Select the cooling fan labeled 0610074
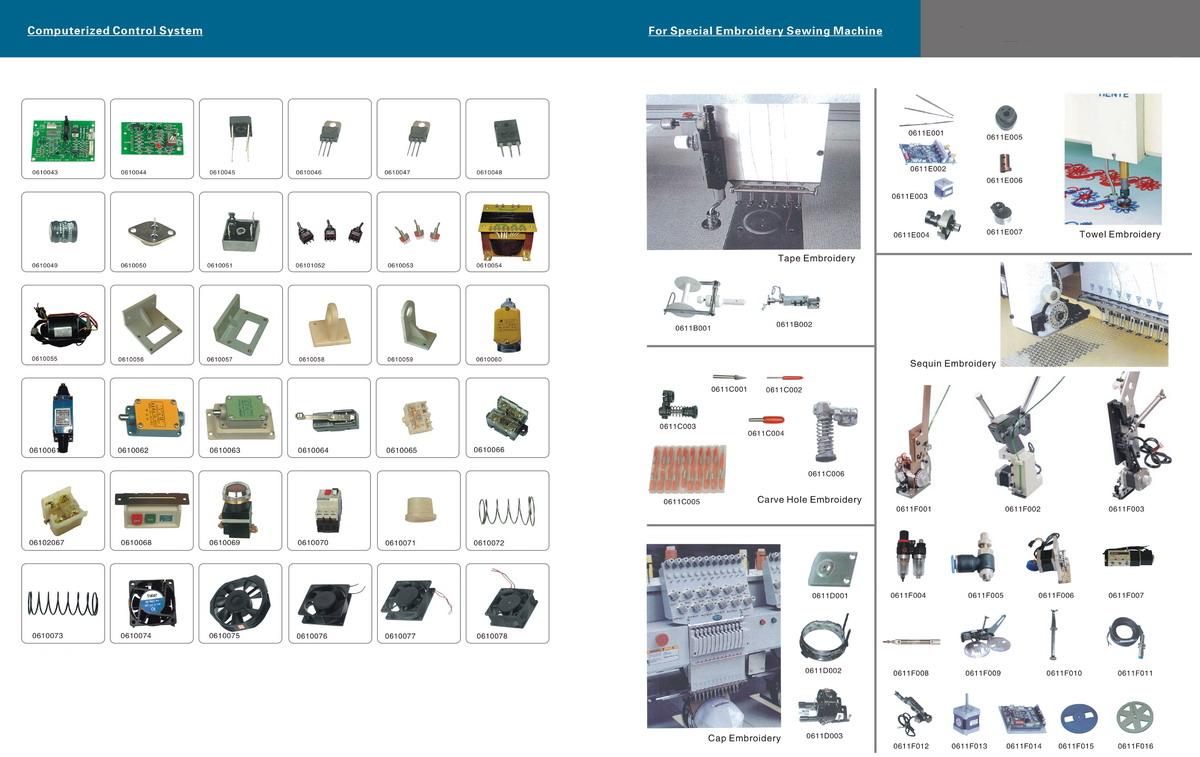Image resolution: width=1200 pixels, height=757 pixels. point(152,603)
